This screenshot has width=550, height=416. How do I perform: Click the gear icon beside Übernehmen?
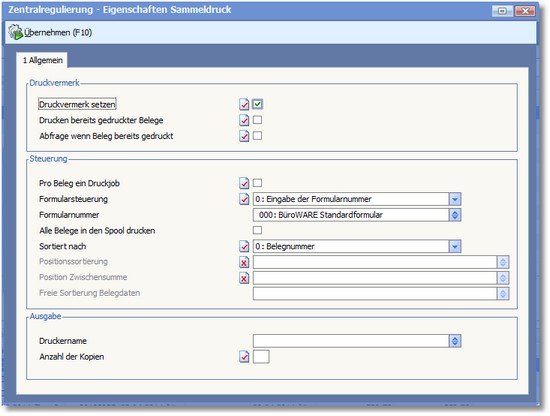coord(15,32)
